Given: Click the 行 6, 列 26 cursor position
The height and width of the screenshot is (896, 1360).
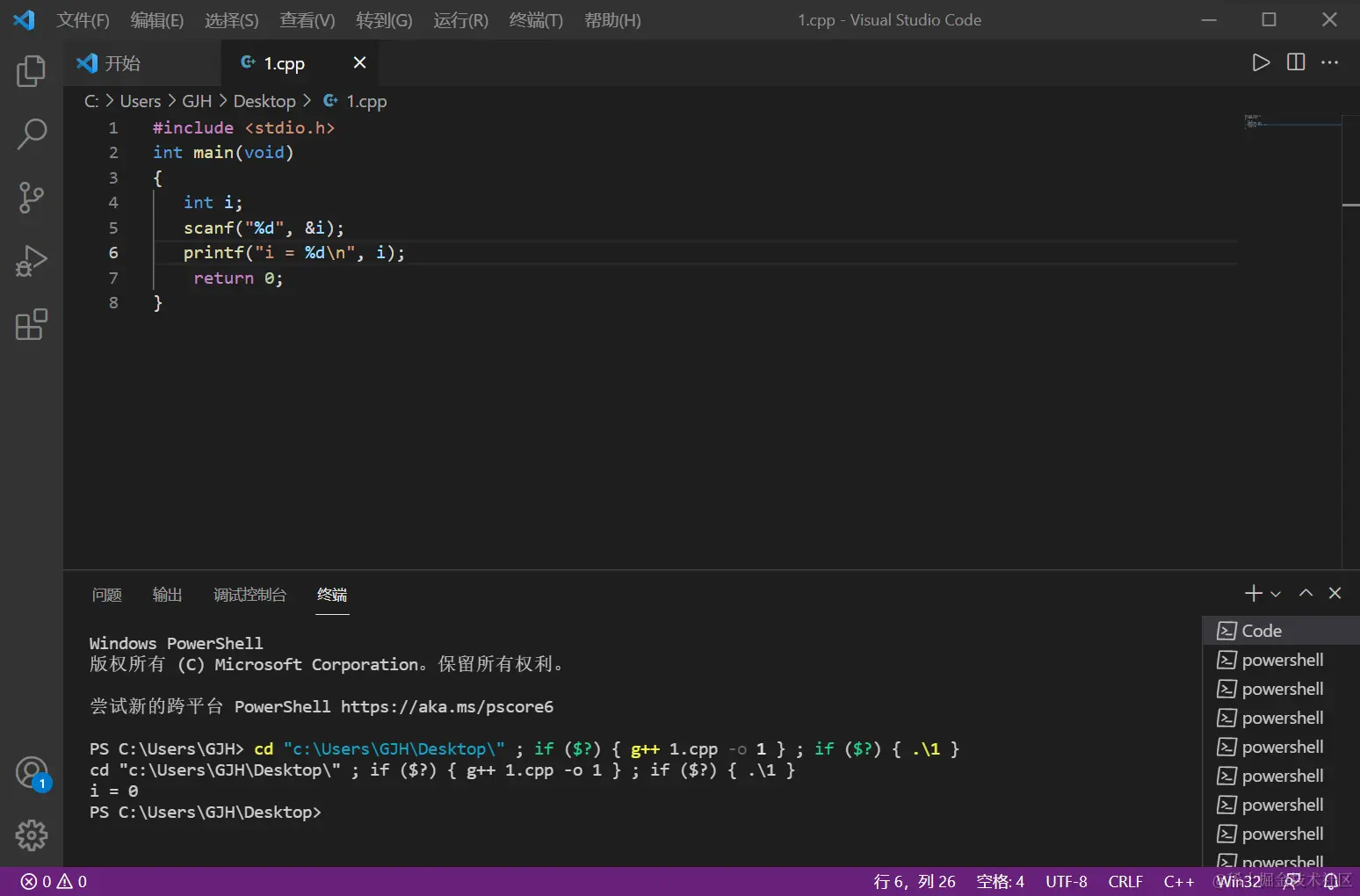Looking at the screenshot, I should (x=915, y=881).
